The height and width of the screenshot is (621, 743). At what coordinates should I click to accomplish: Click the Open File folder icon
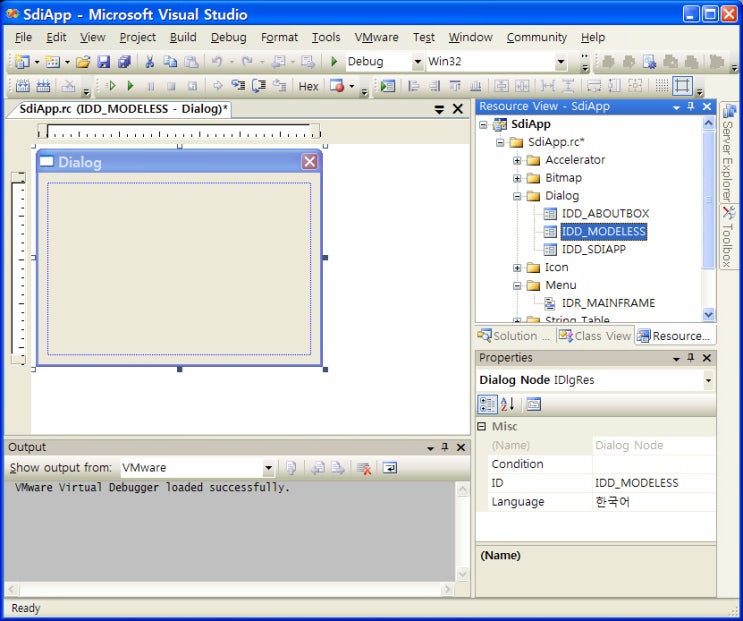[x=83, y=62]
